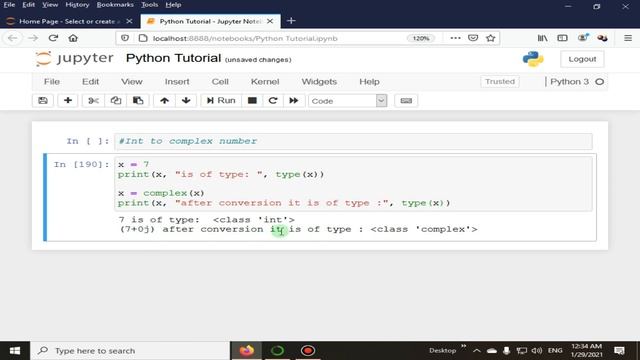
Task: Open Firefox History menu
Action: 77,5
